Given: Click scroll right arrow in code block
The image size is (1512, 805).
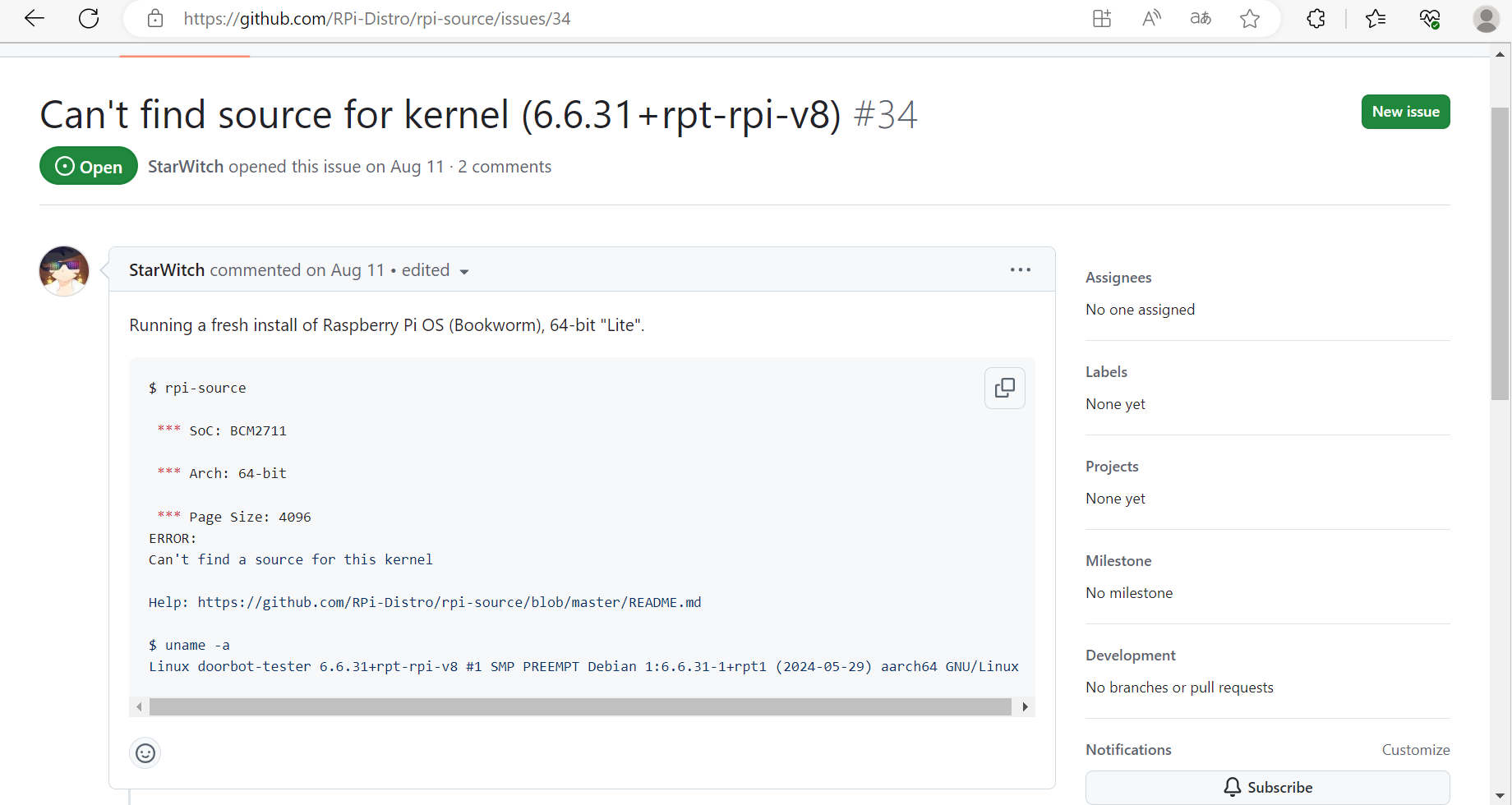Looking at the screenshot, I should click(x=1025, y=707).
